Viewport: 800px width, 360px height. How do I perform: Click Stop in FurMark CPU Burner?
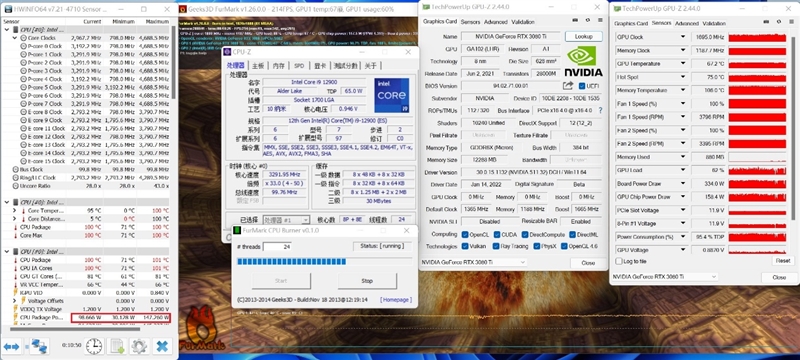click(367, 280)
